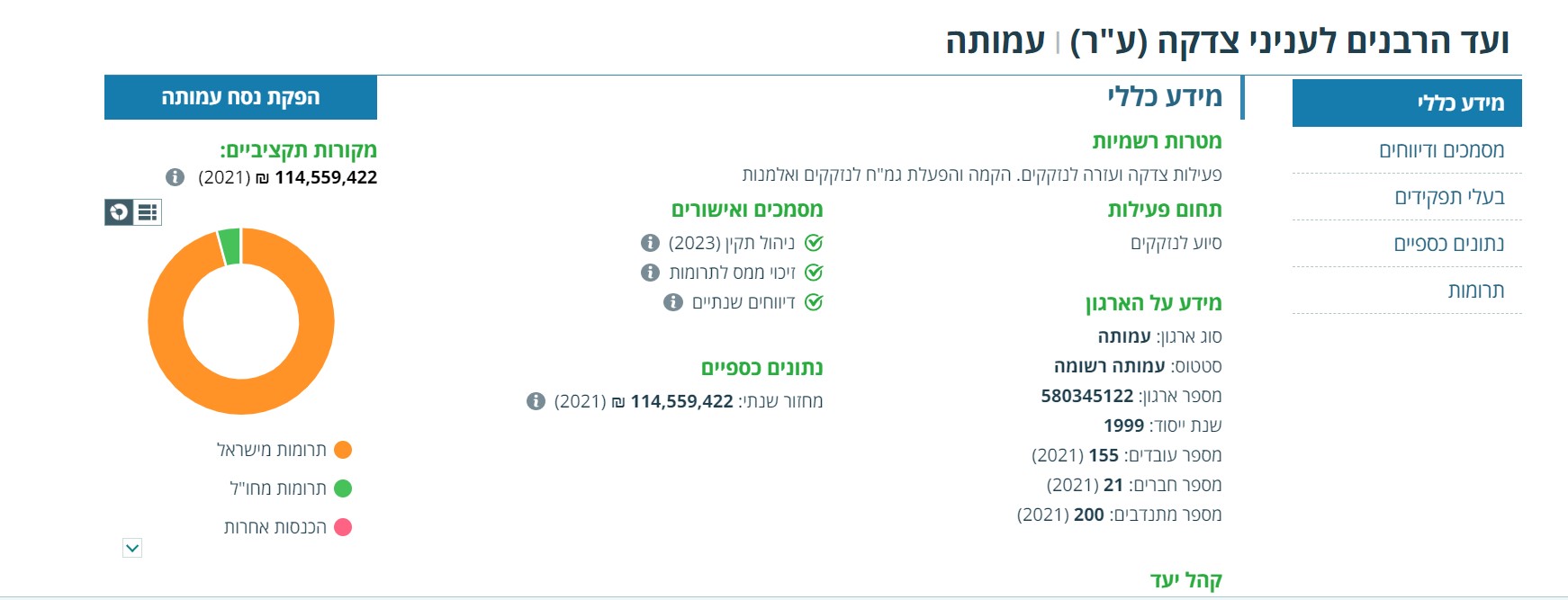Open the תרומות side menu item

click(1475, 291)
